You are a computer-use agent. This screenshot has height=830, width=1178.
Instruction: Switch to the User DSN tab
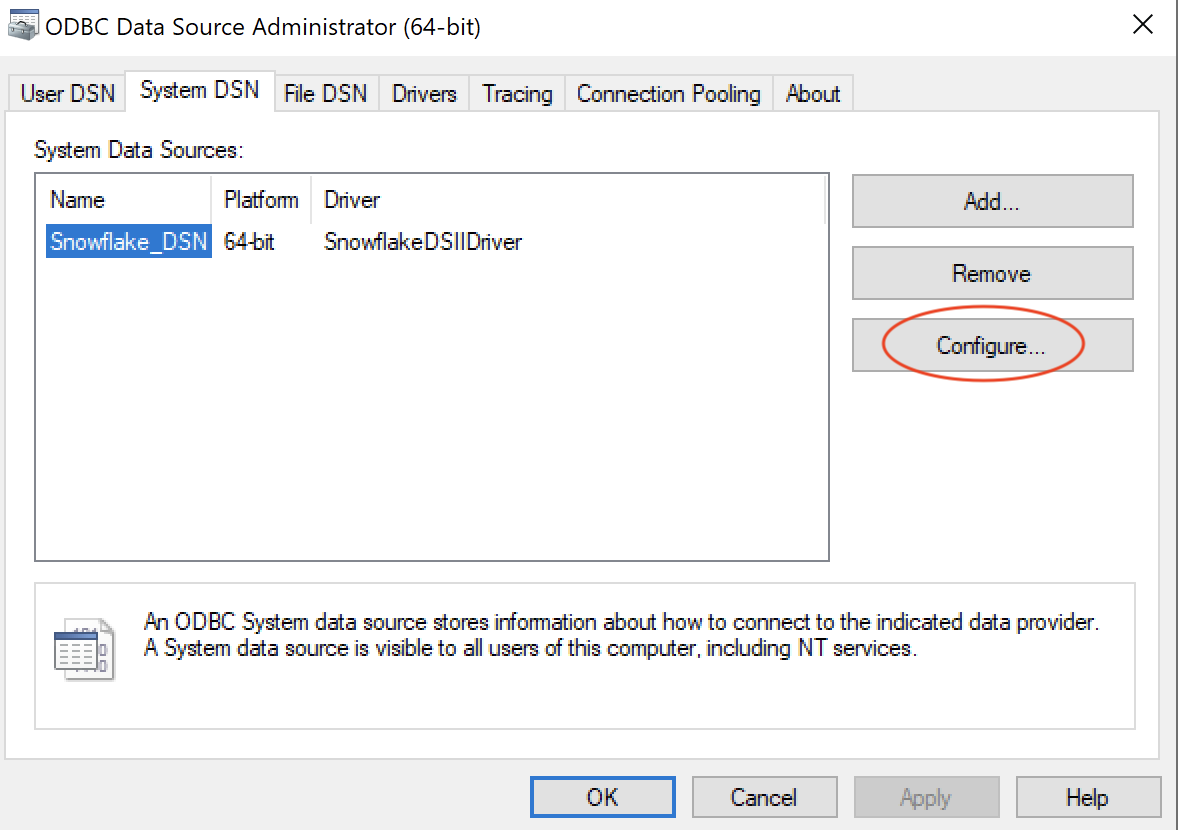[66, 93]
